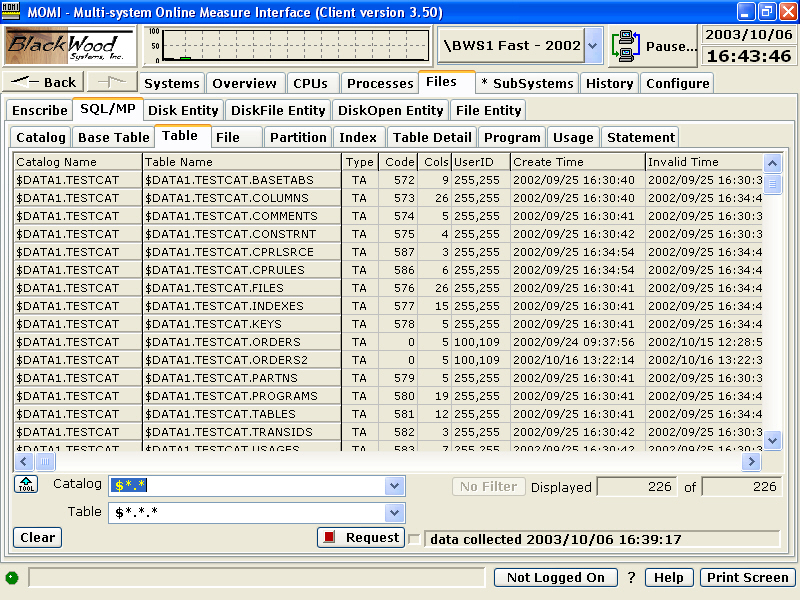Click the green status indicator at bottom left
The width and height of the screenshot is (800, 600).
pyautogui.click(x=12, y=577)
